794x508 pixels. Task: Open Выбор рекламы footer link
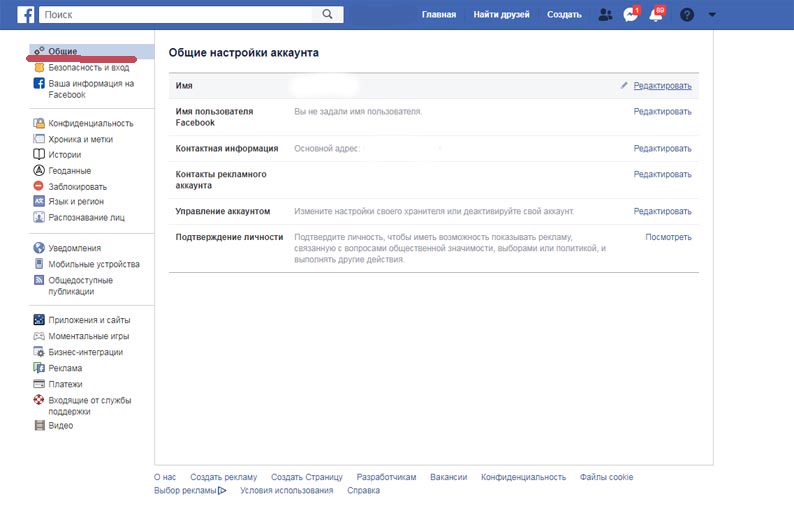click(x=185, y=490)
